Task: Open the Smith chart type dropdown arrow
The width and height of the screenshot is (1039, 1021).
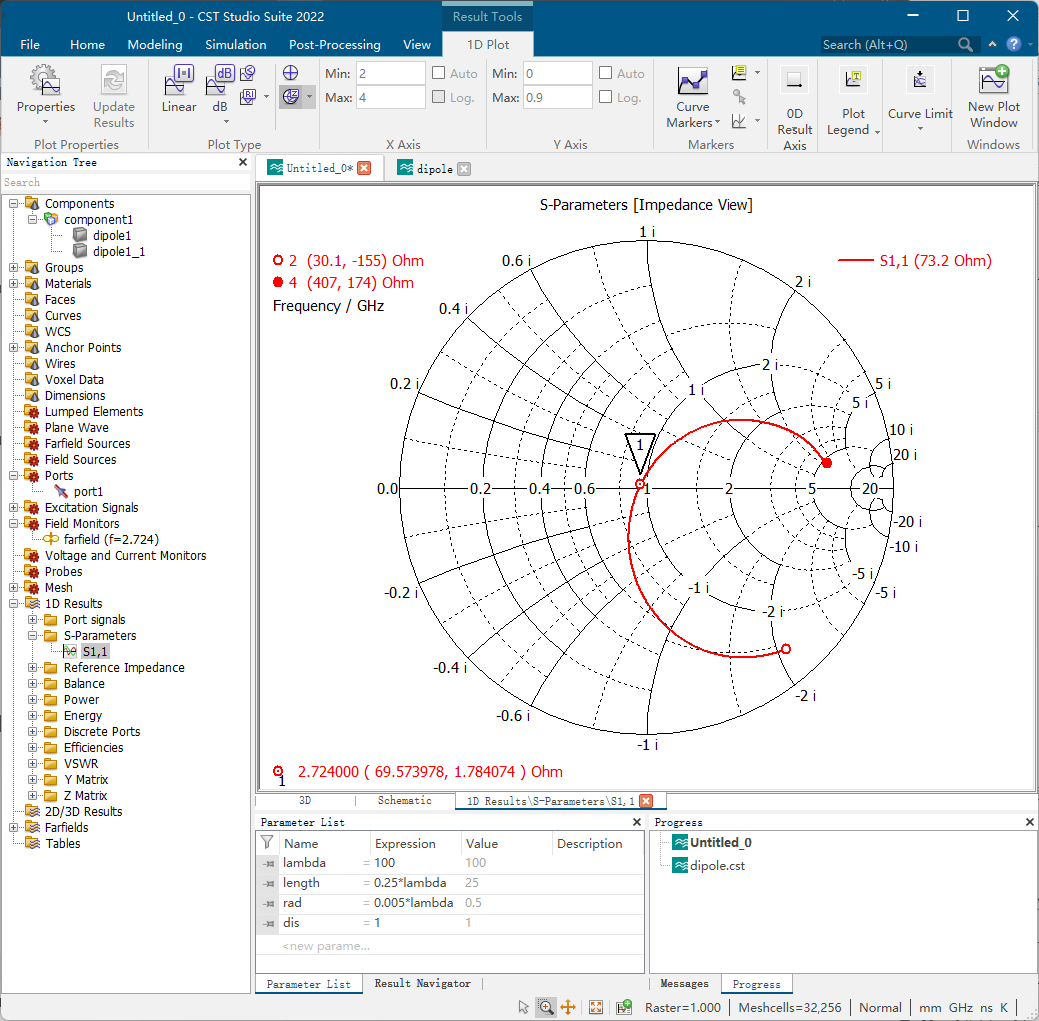Action: tap(309, 97)
